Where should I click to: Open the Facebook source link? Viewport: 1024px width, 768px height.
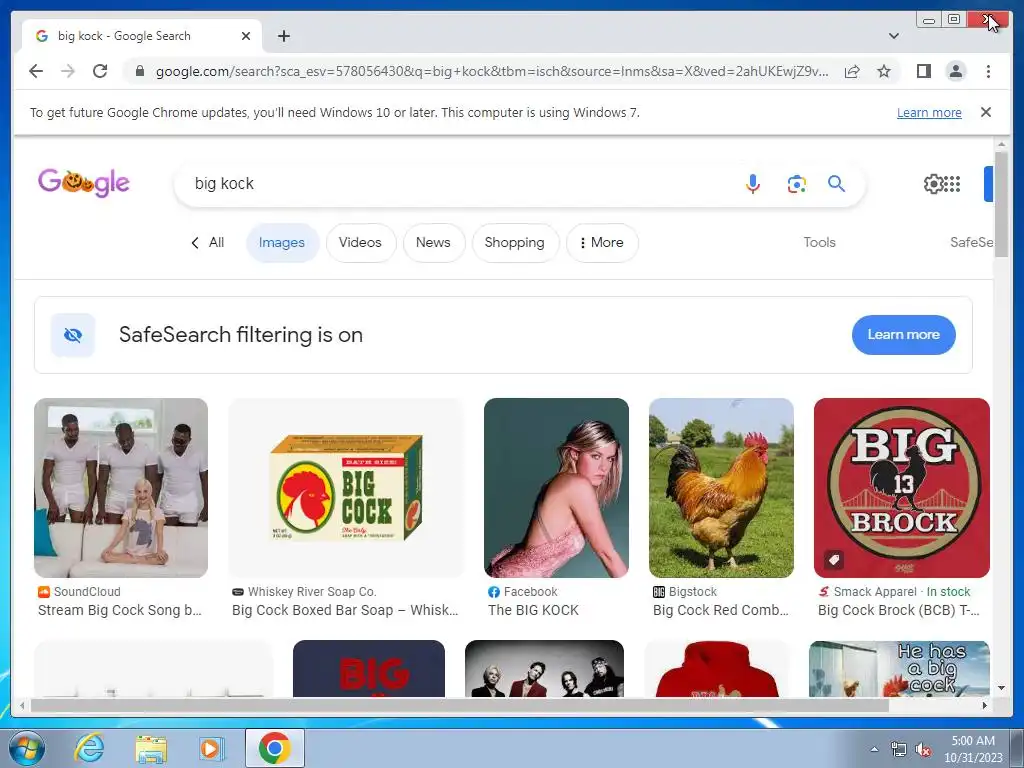point(522,592)
